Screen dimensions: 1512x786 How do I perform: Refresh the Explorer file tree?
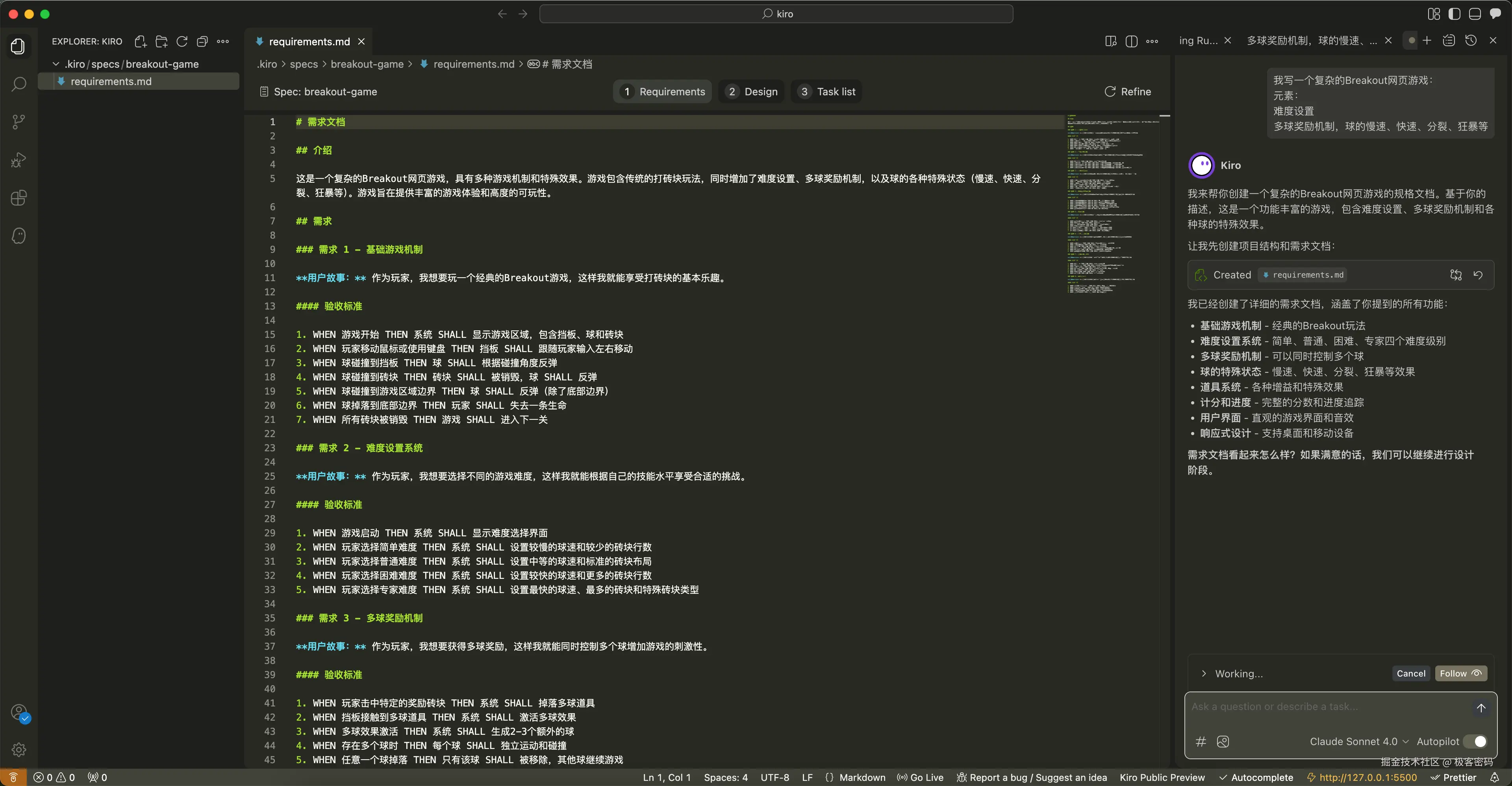pyautogui.click(x=182, y=41)
